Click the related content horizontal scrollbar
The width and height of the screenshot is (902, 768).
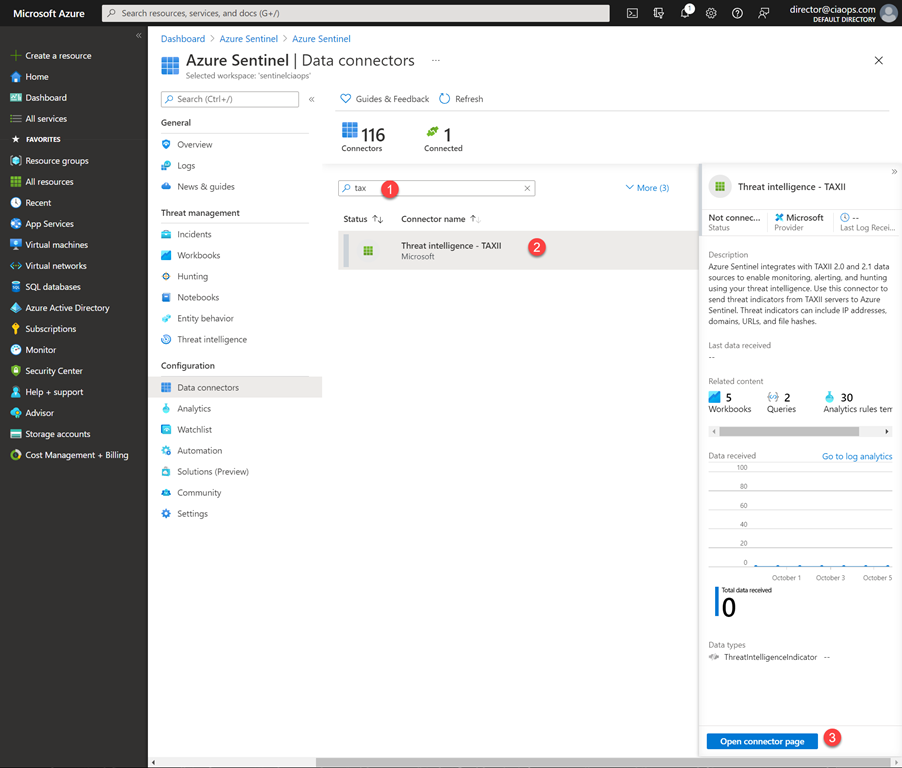(788, 431)
